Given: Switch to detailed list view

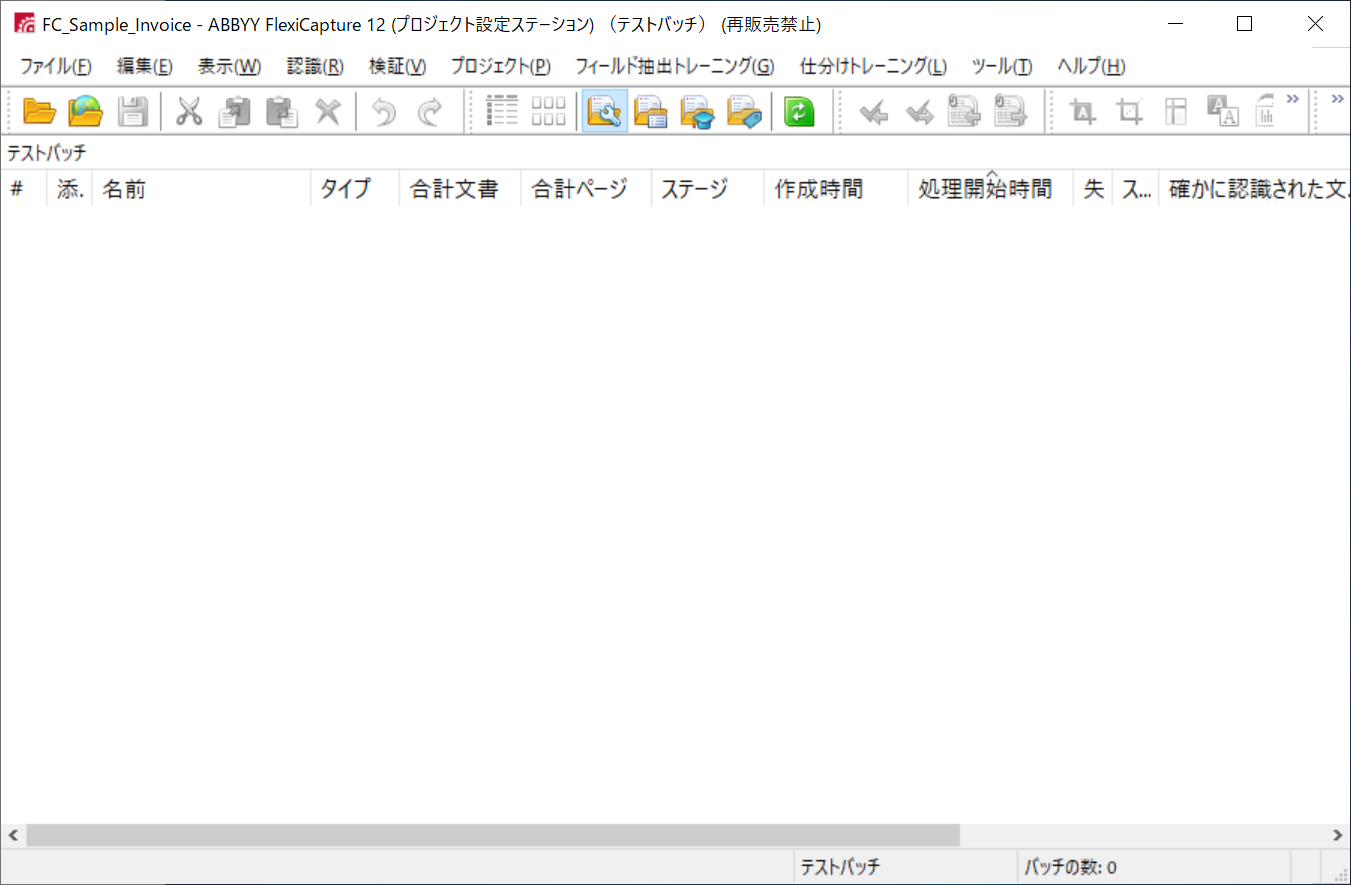Looking at the screenshot, I should click(501, 111).
